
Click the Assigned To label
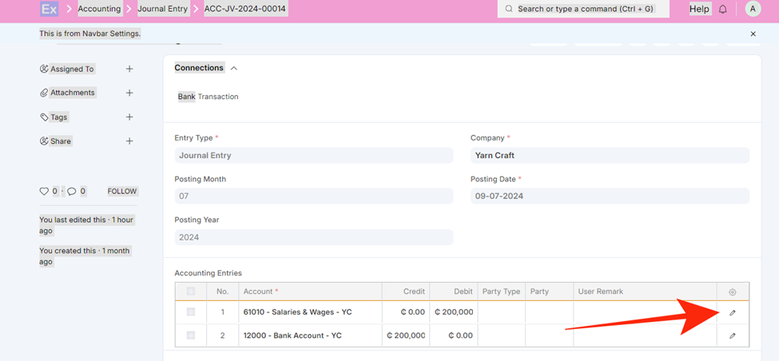pos(72,69)
